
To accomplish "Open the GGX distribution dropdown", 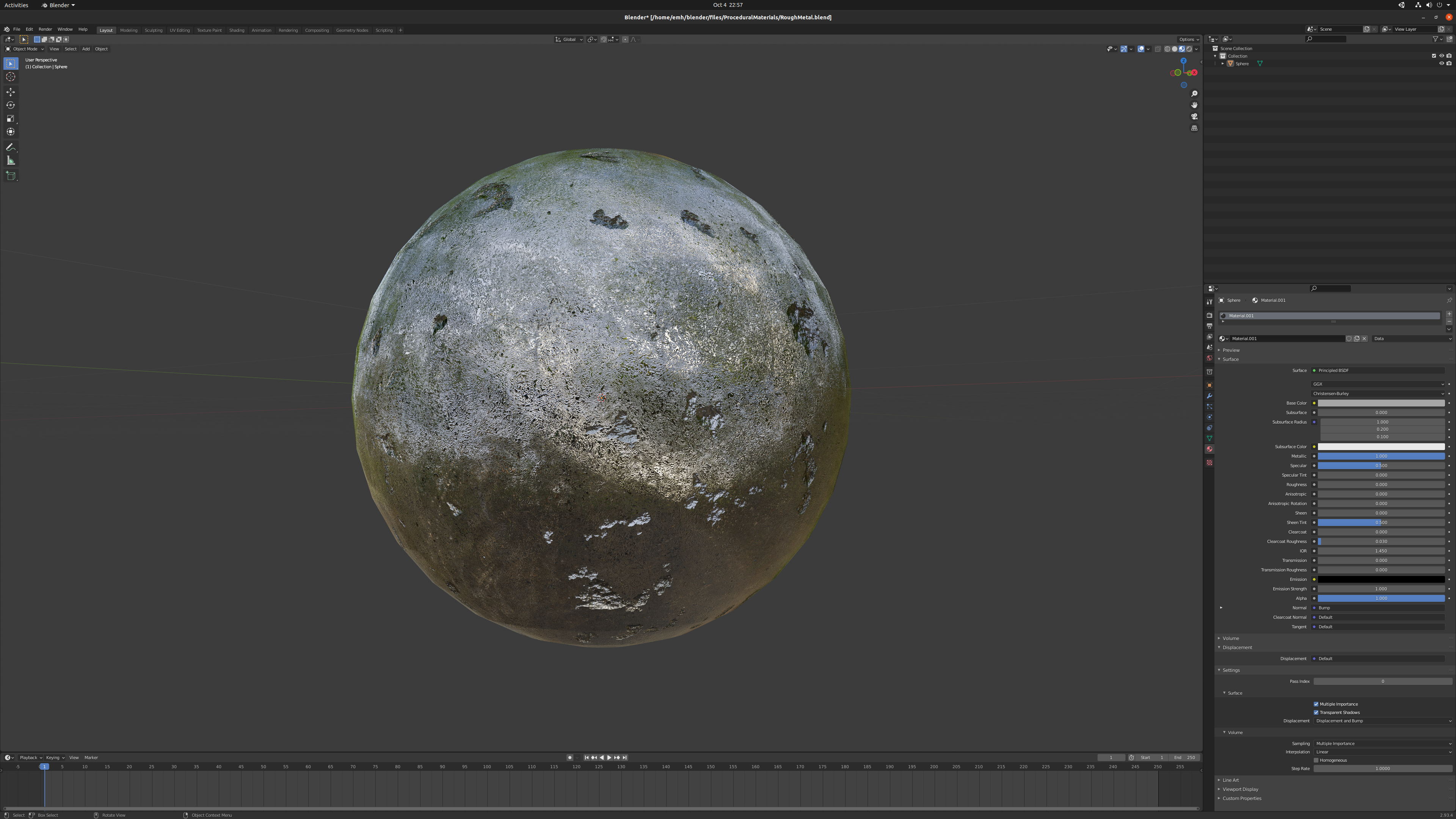I will pos(1378,384).
